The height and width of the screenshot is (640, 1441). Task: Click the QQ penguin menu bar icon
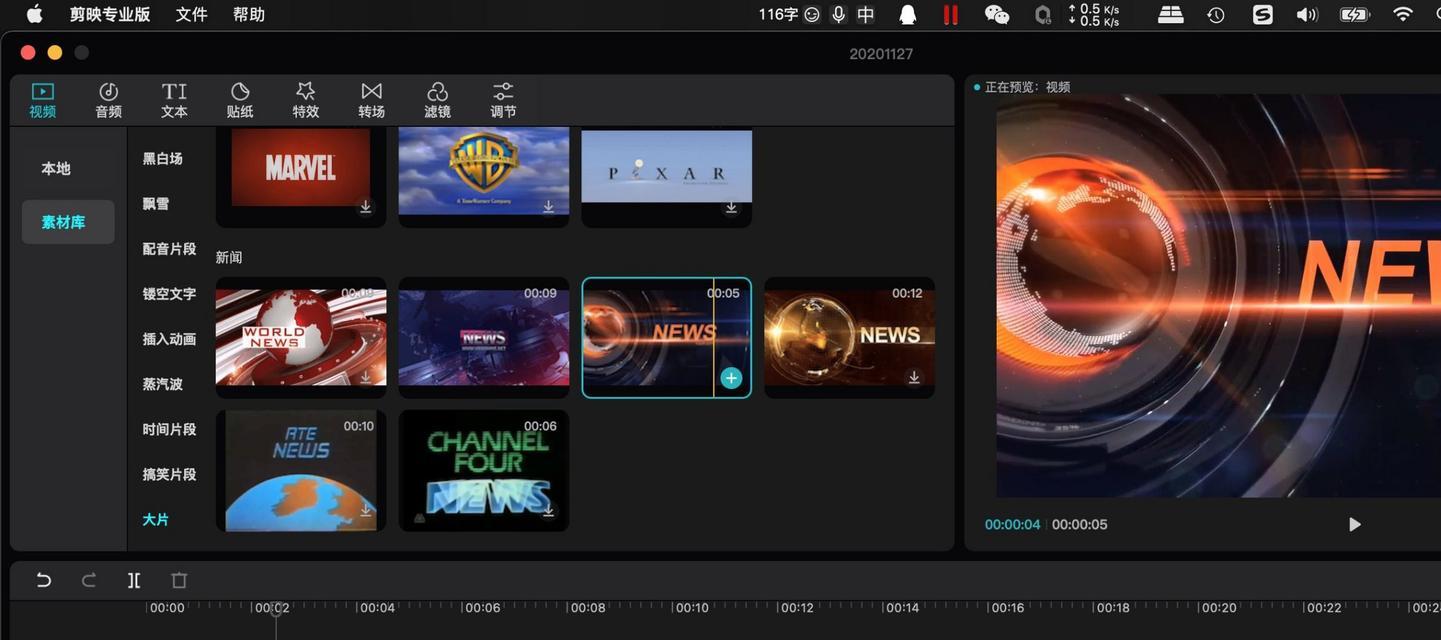pyautogui.click(x=908, y=14)
